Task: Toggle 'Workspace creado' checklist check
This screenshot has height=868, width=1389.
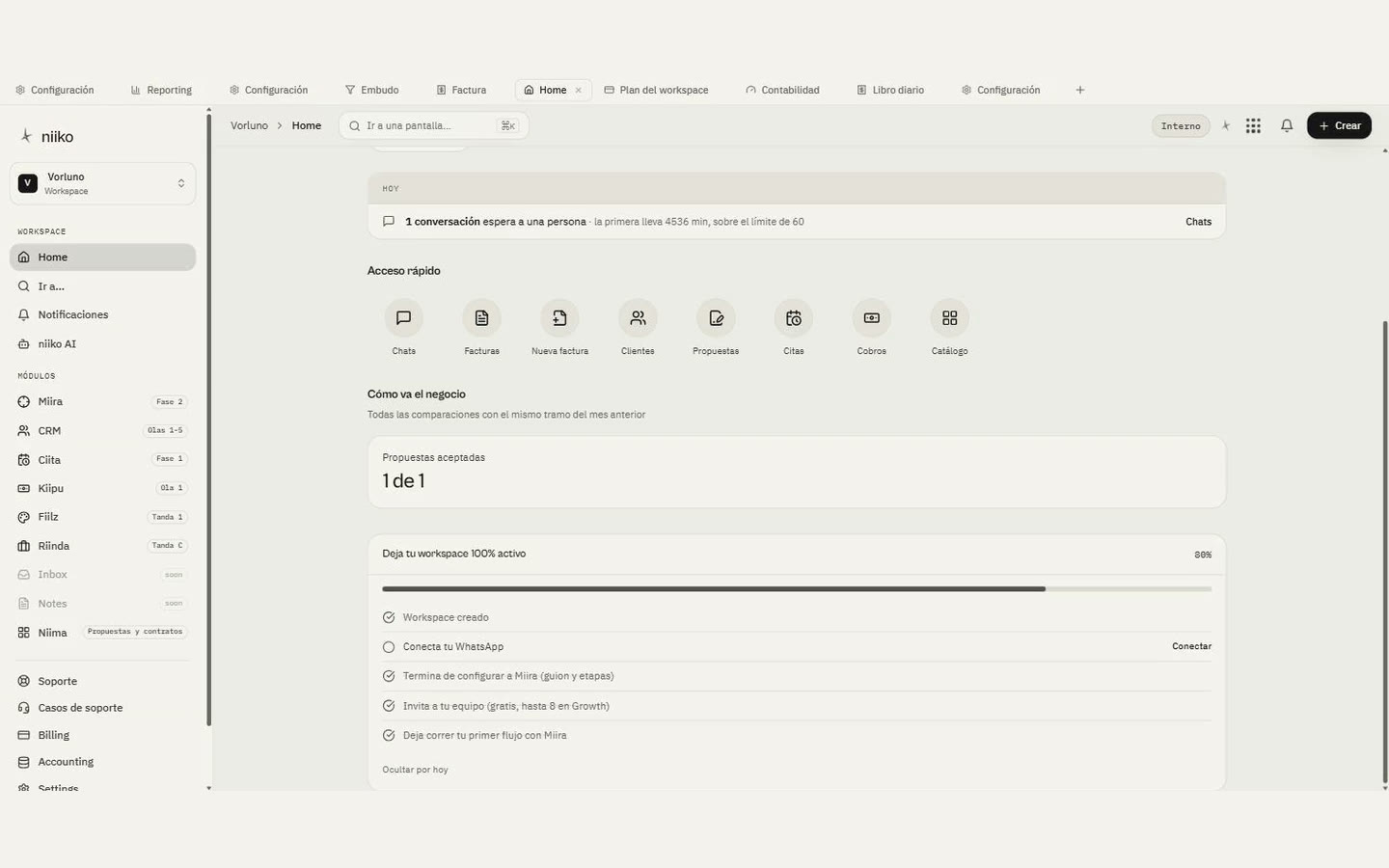Action: pos(389,617)
